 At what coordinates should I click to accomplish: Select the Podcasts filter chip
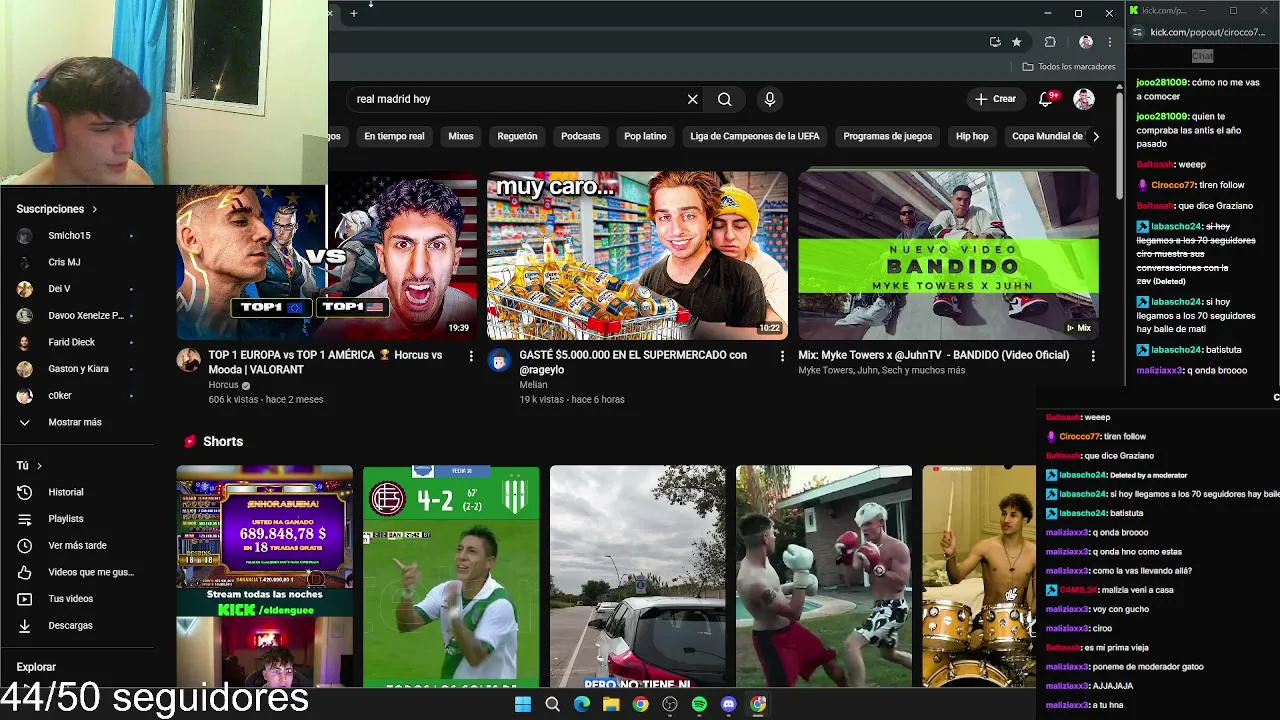581,136
